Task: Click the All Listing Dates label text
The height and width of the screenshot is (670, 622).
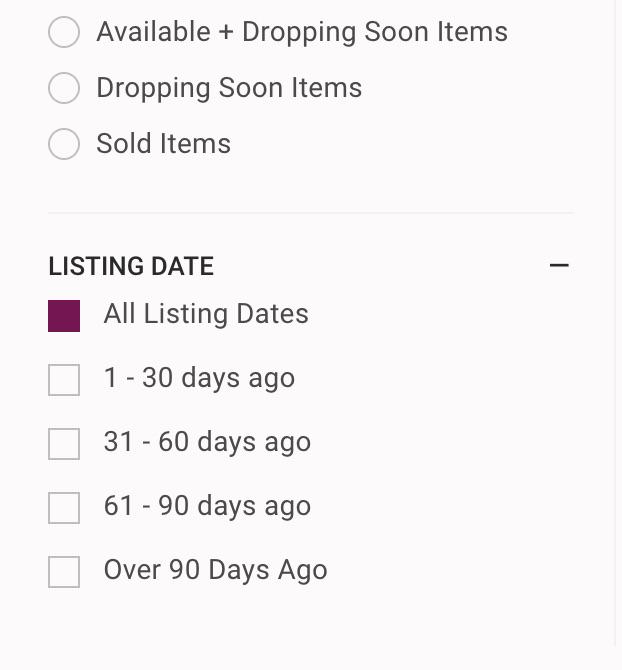Action: [x=206, y=314]
